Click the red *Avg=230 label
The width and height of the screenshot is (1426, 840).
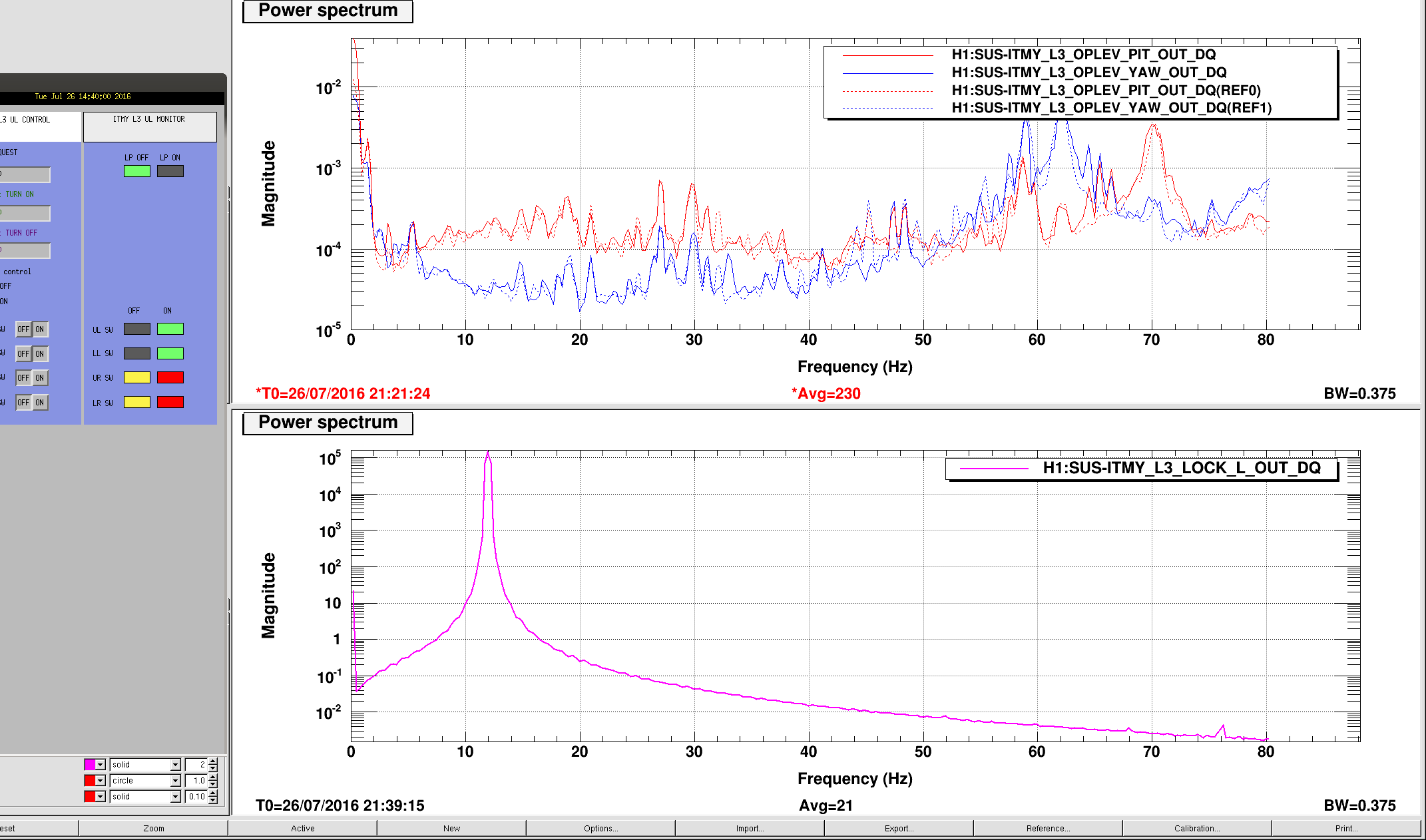[x=826, y=393]
